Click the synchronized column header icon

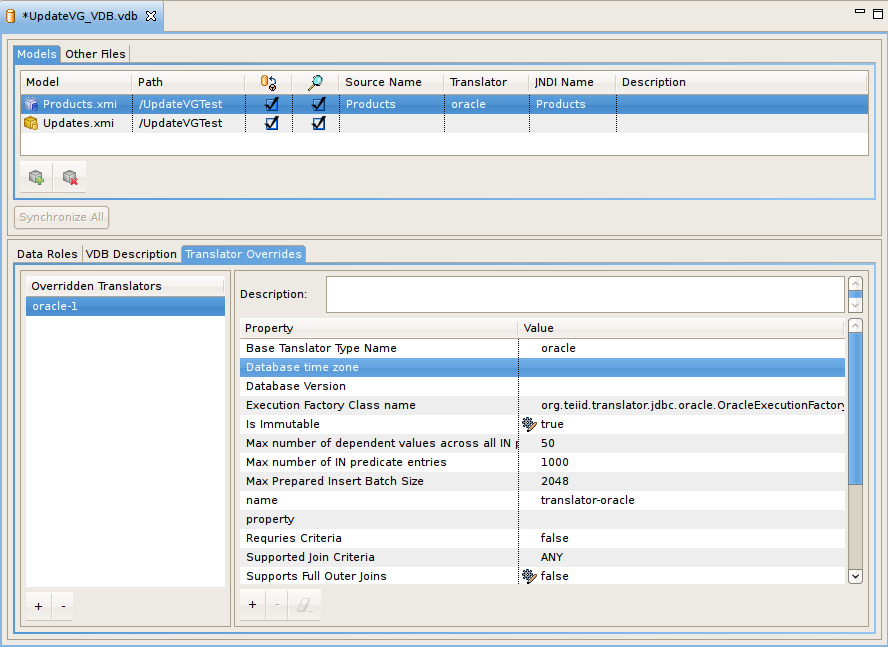click(x=268, y=83)
